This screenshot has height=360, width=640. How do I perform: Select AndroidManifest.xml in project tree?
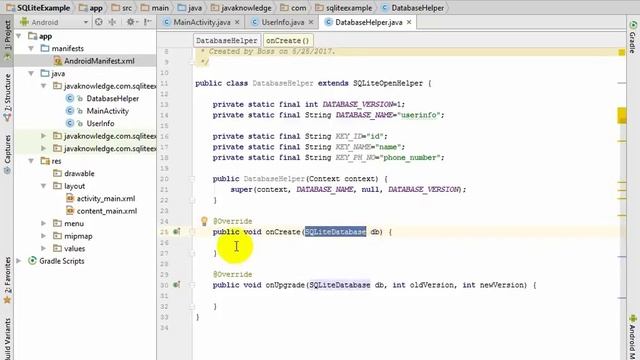99,61
